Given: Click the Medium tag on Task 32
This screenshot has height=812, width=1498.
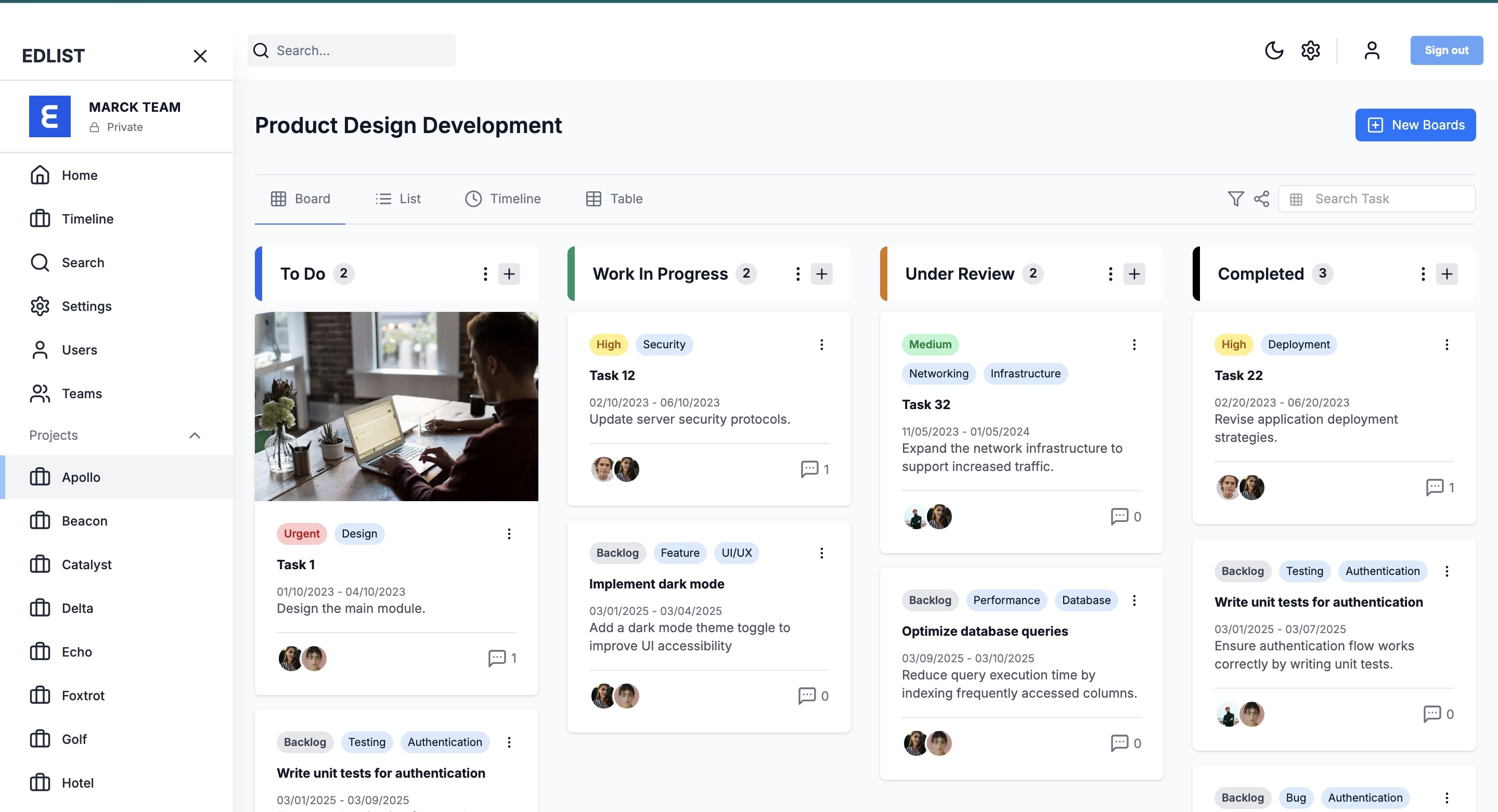Looking at the screenshot, I should (x=930, y=345).
